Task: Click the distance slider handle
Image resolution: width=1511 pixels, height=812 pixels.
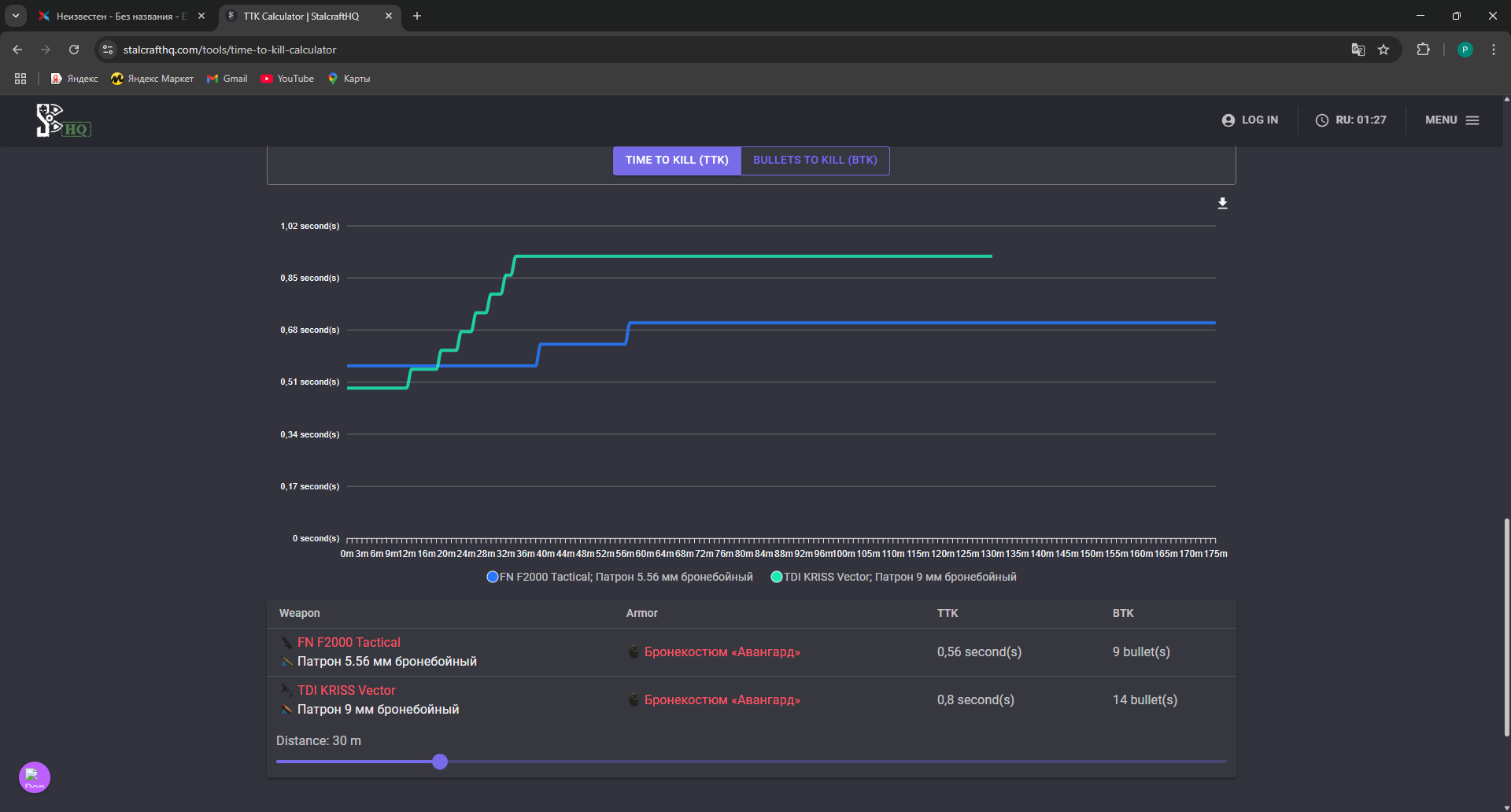Action: (440, 762)
